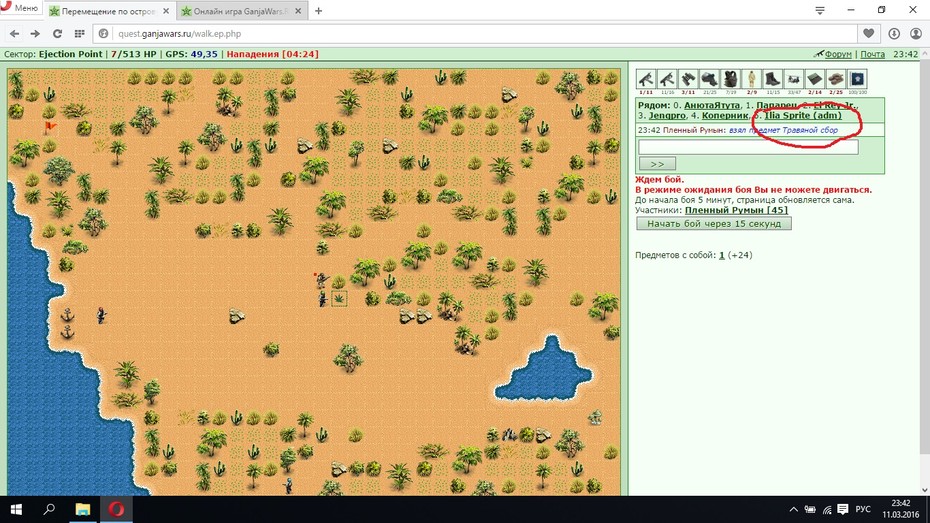Click the soldier at the map's bottom edge
Screen dimensions: 930x523
coord(288,486)
